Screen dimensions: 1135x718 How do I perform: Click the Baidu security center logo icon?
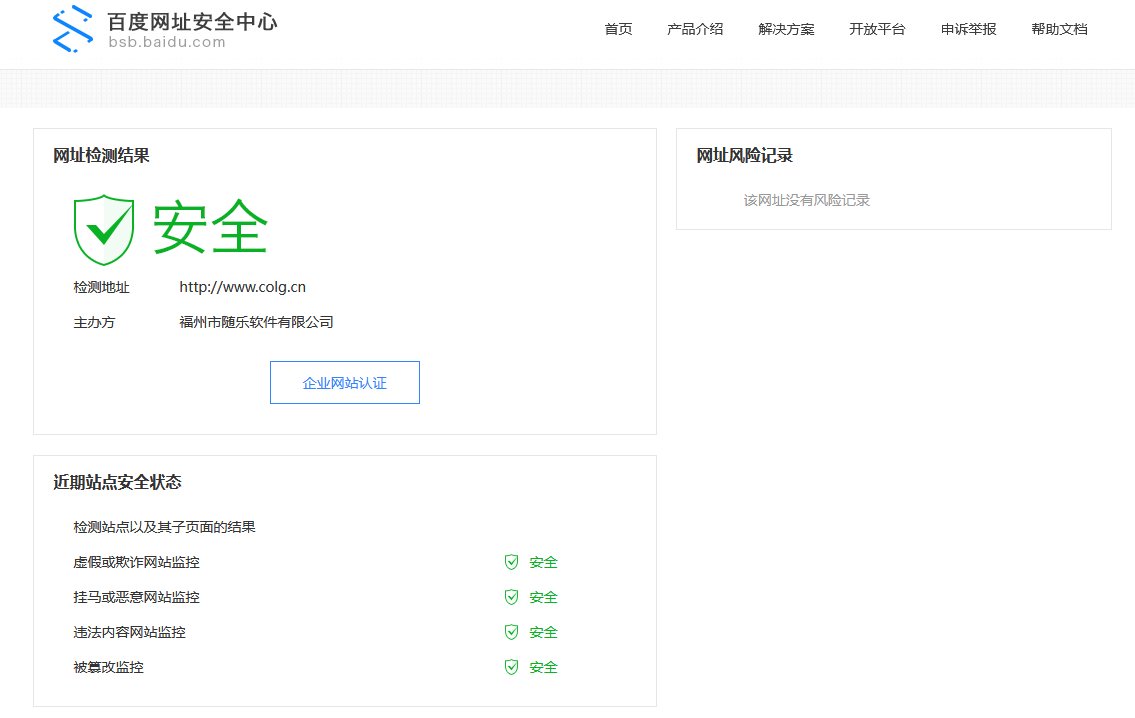(73, 29)
